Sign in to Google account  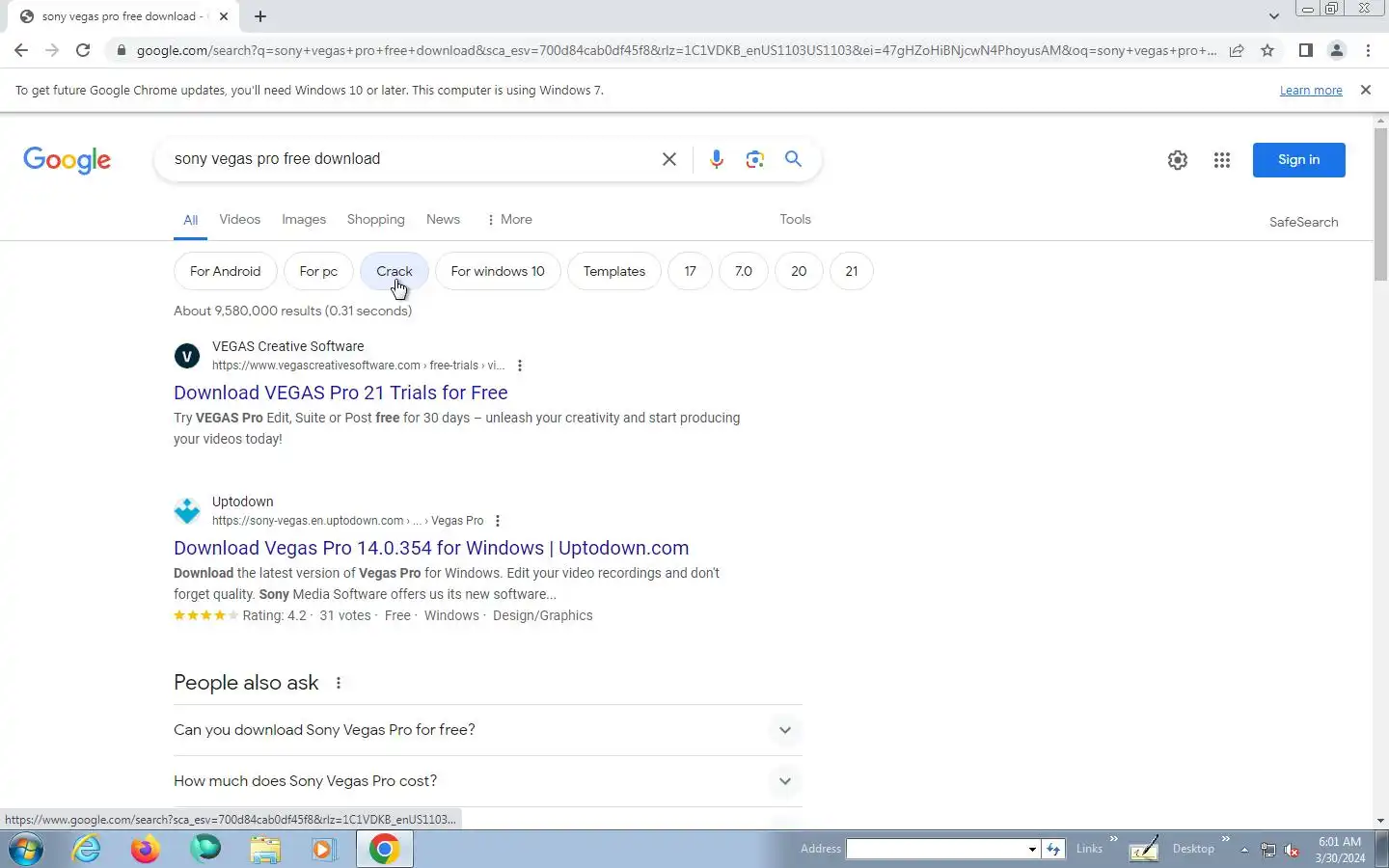1298,160
